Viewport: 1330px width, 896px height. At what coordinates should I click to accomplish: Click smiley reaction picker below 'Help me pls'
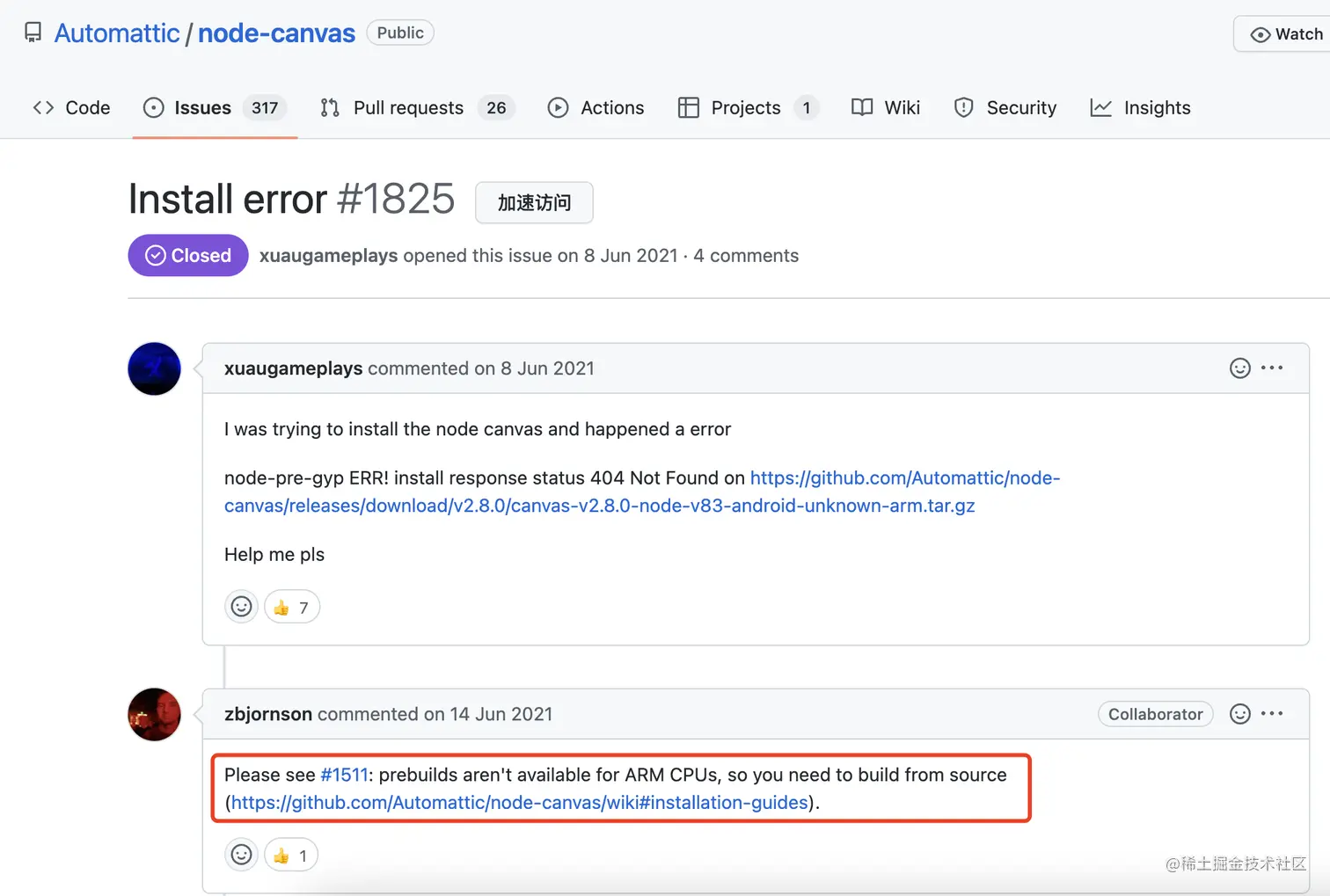point(241,607)
